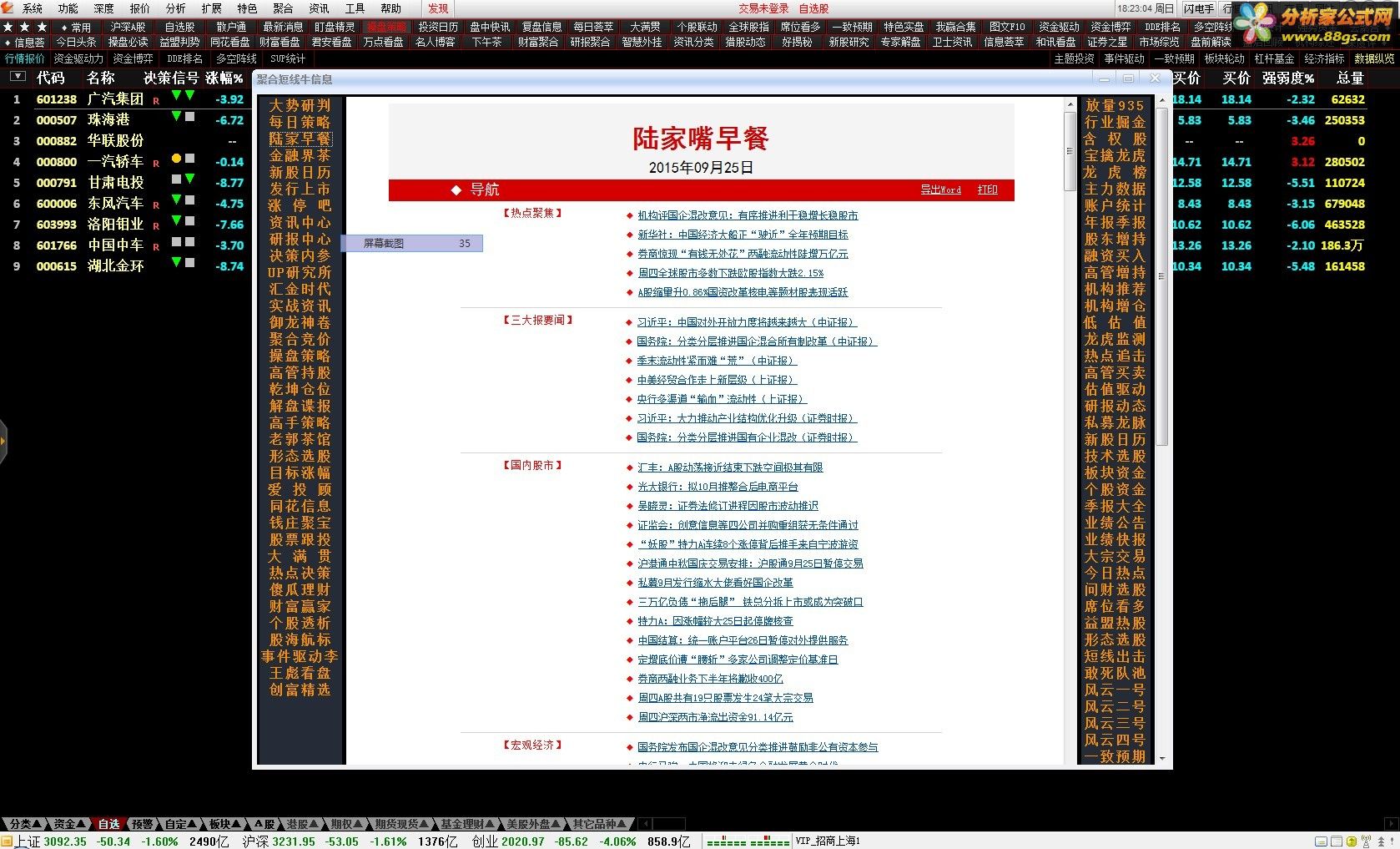Select the 数据纵览 tab
Viewport: 1400px width, 849px height.
(x=1374, y=58)
